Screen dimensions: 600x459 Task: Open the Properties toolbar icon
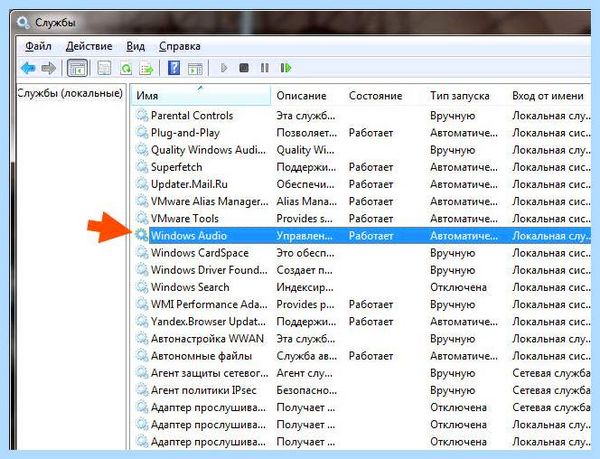[x=104, y=68]
